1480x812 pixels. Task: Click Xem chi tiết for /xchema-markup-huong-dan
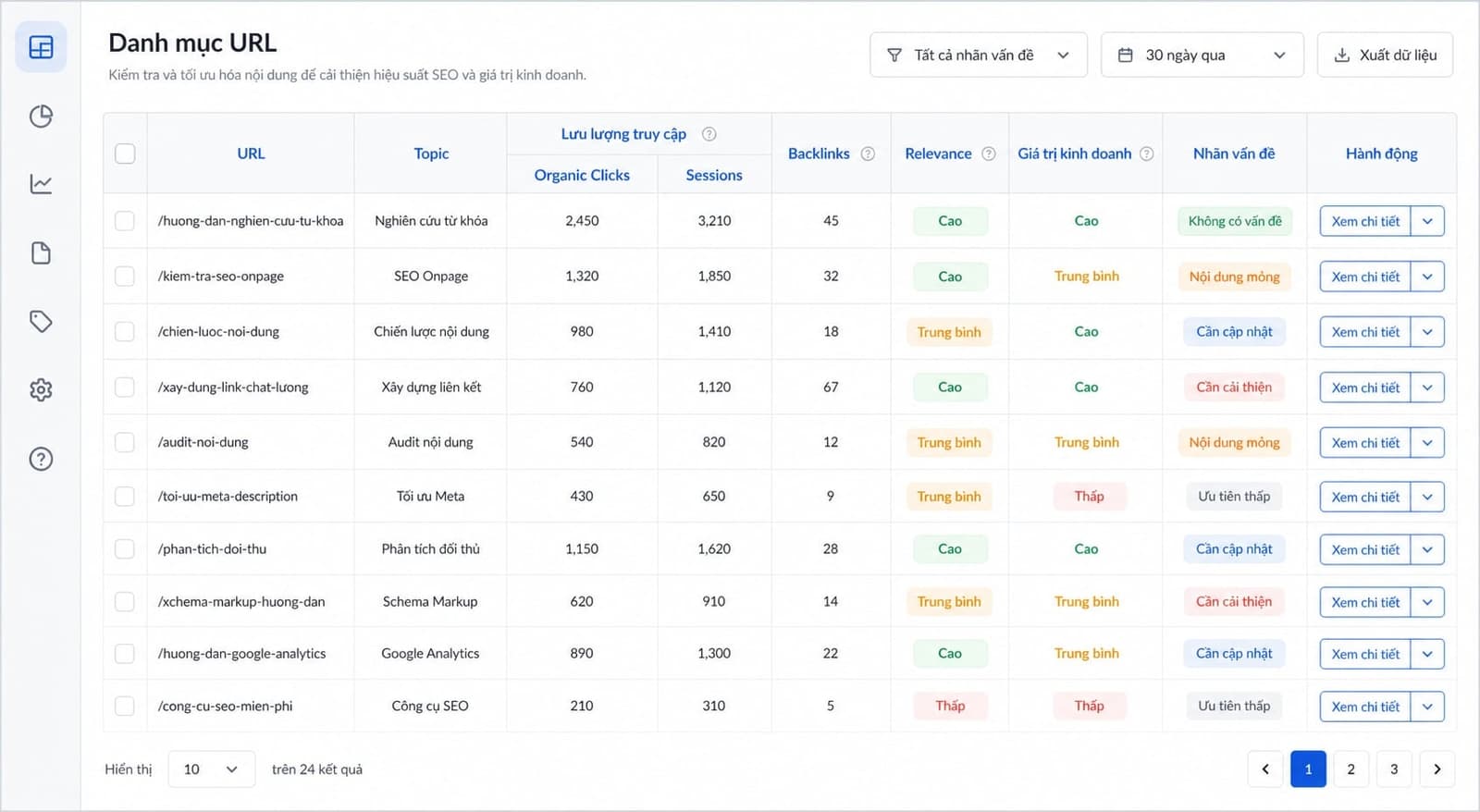1365,602
